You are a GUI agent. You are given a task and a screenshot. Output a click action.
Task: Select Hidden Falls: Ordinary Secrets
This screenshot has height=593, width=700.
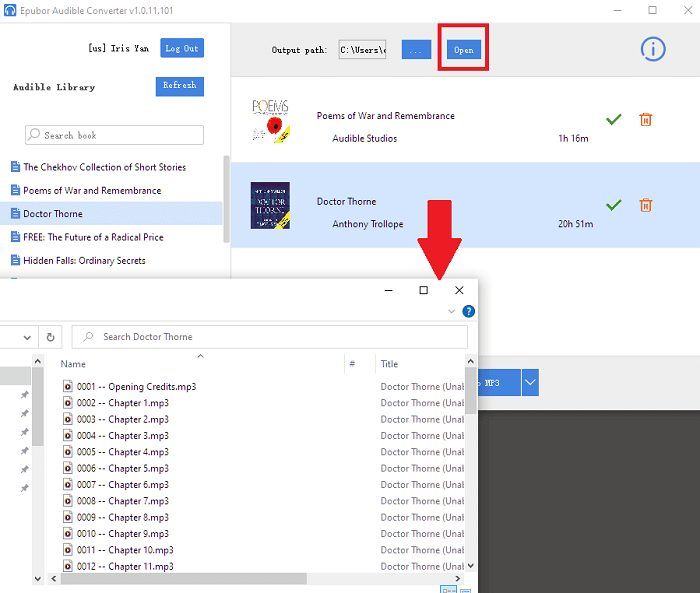[x=84, y=260]
